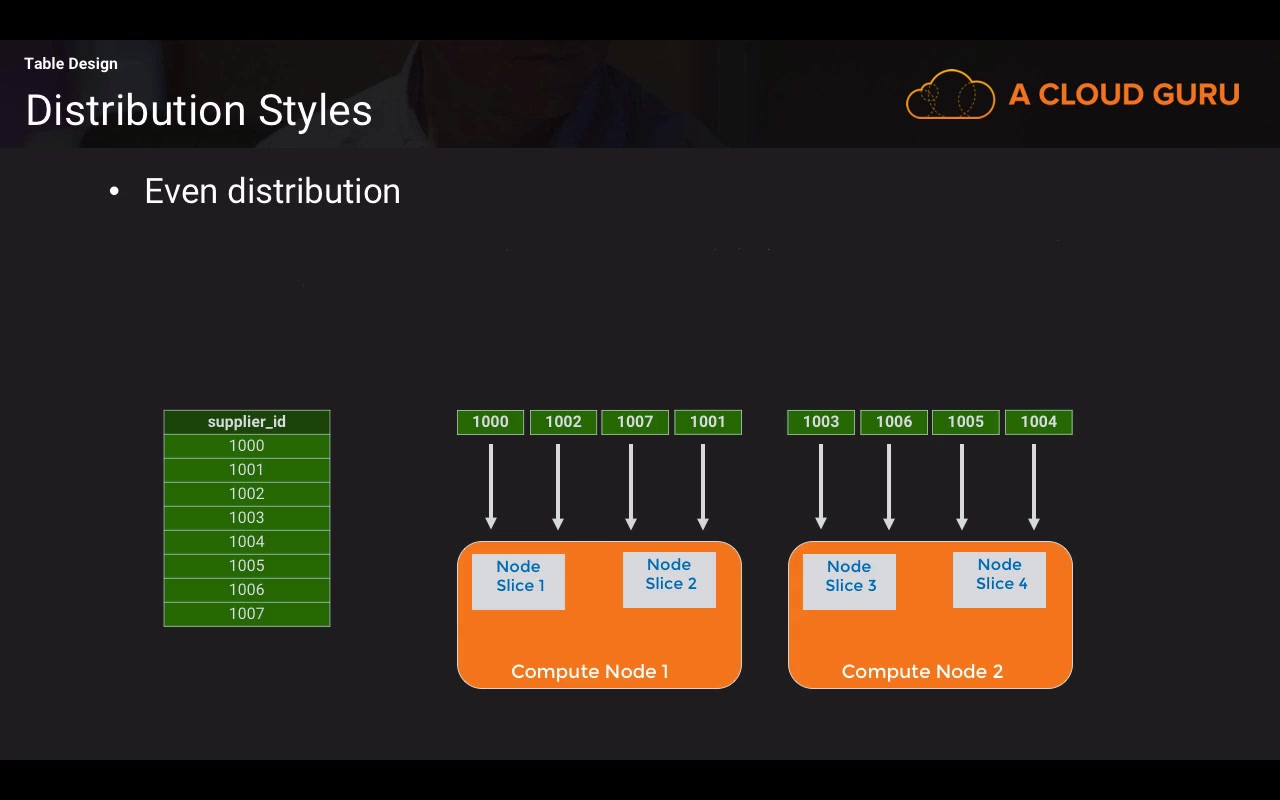1280x800 pixels.
Task: Click the arrow below the 1003 box
Action: tap(821, 487)
